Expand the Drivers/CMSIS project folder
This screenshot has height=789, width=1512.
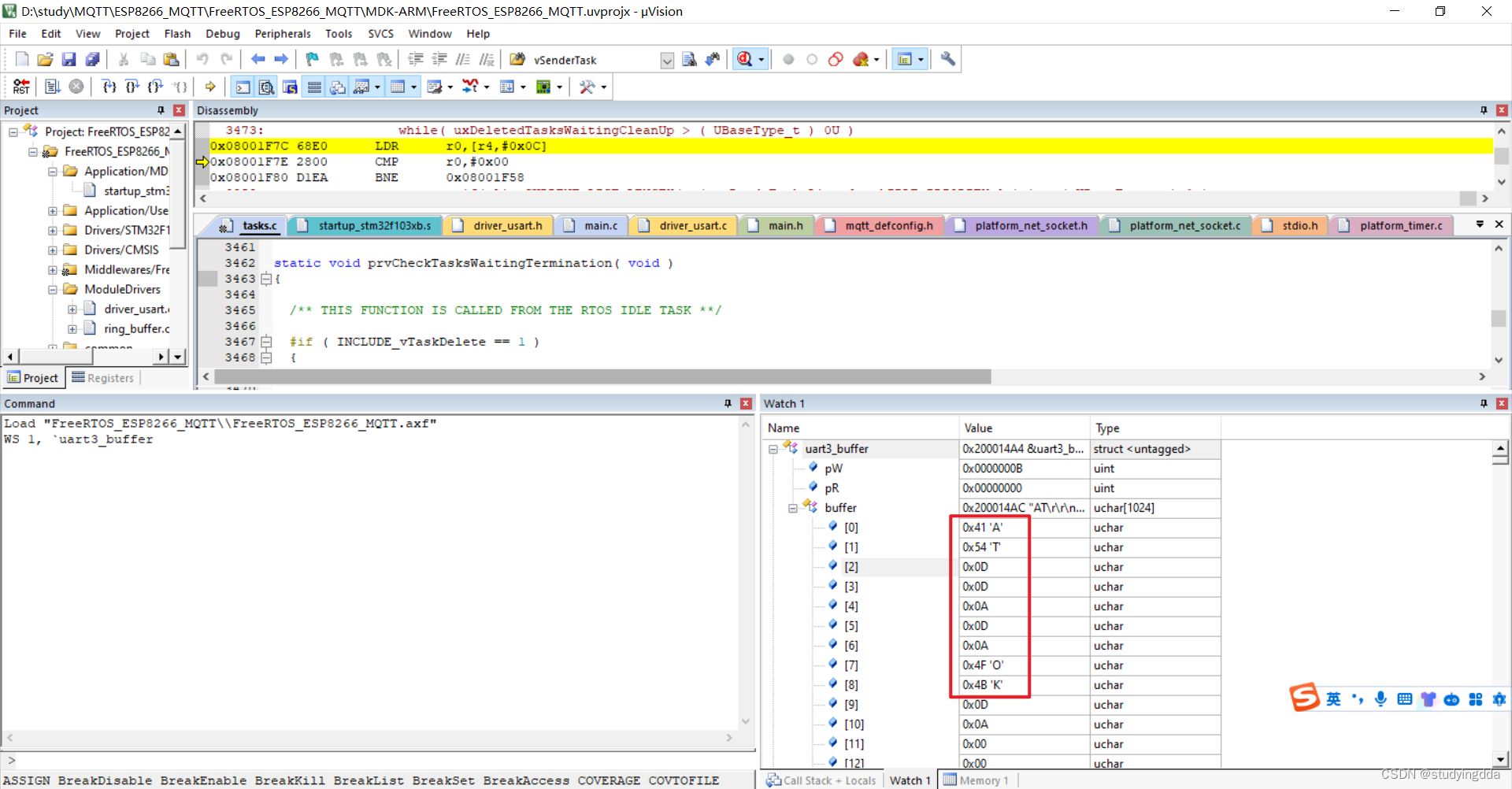pyautogui.click(x=53, y=250)
